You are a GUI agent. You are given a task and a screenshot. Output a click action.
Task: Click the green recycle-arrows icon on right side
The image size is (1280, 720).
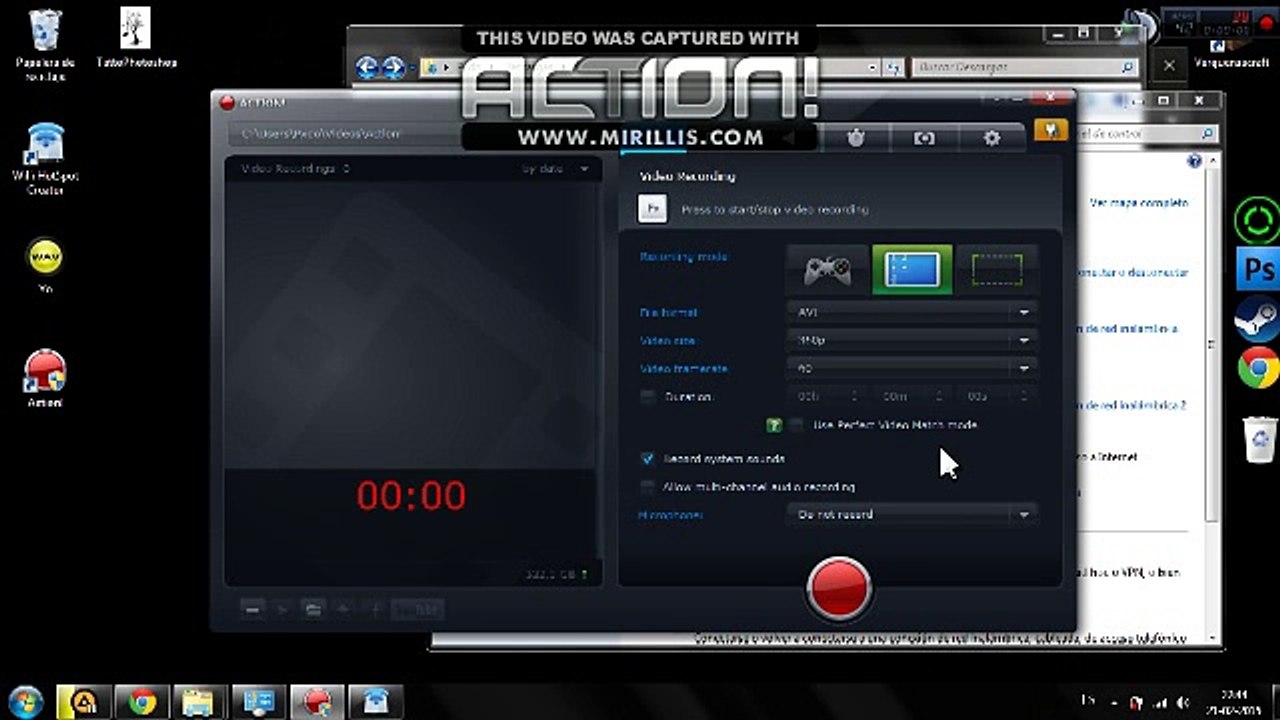click(1258, 220)
